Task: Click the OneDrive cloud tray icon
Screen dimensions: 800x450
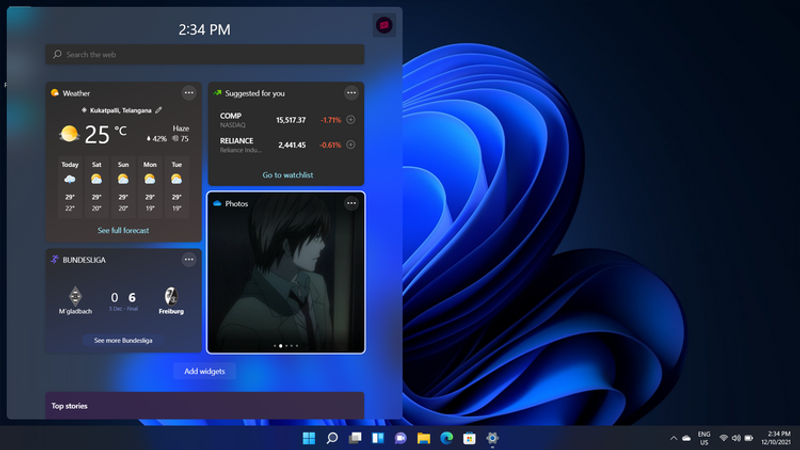Action: click(x=686, y=438)
